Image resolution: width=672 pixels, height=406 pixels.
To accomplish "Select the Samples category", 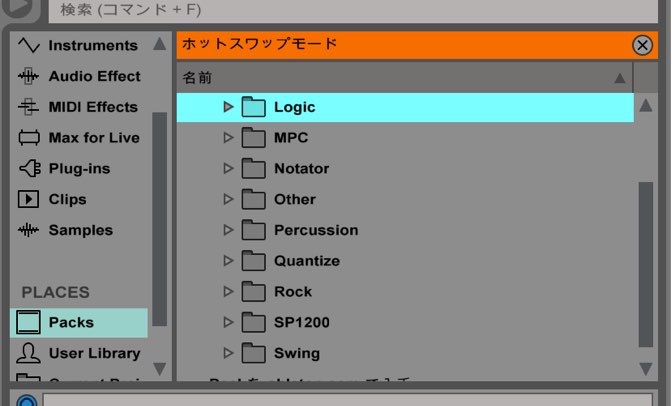I will click(79, 230).
